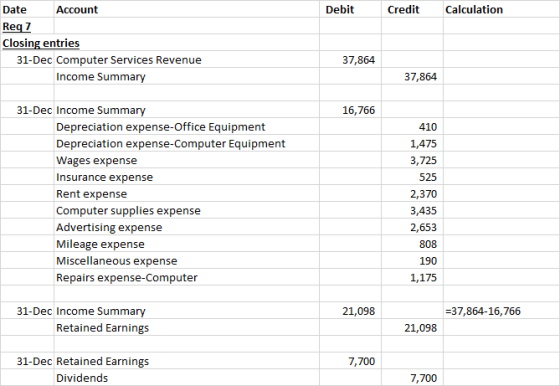Select Income Summary cell debited 21,098

click(186, 311)
